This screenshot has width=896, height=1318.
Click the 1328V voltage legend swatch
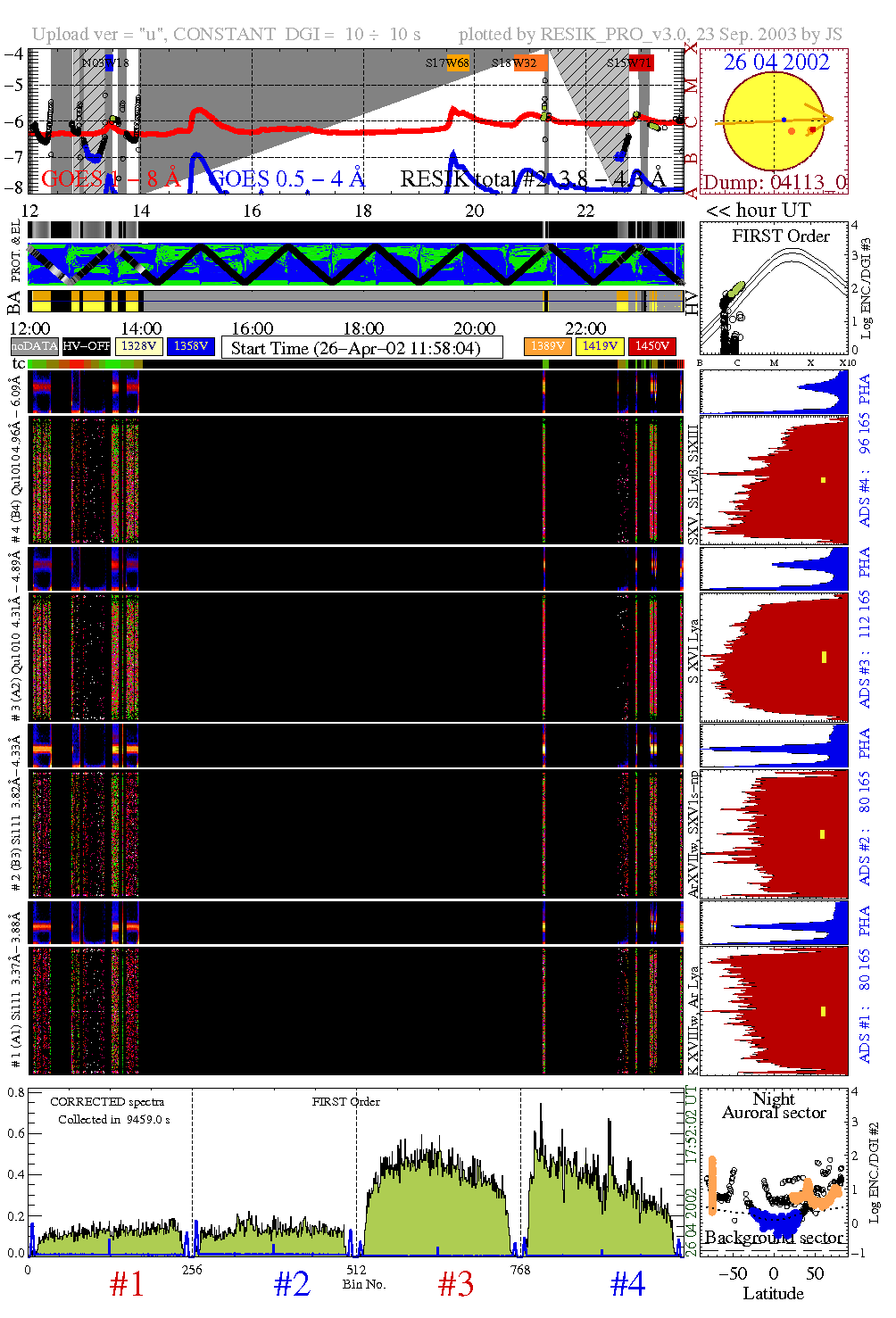(139, 346)
